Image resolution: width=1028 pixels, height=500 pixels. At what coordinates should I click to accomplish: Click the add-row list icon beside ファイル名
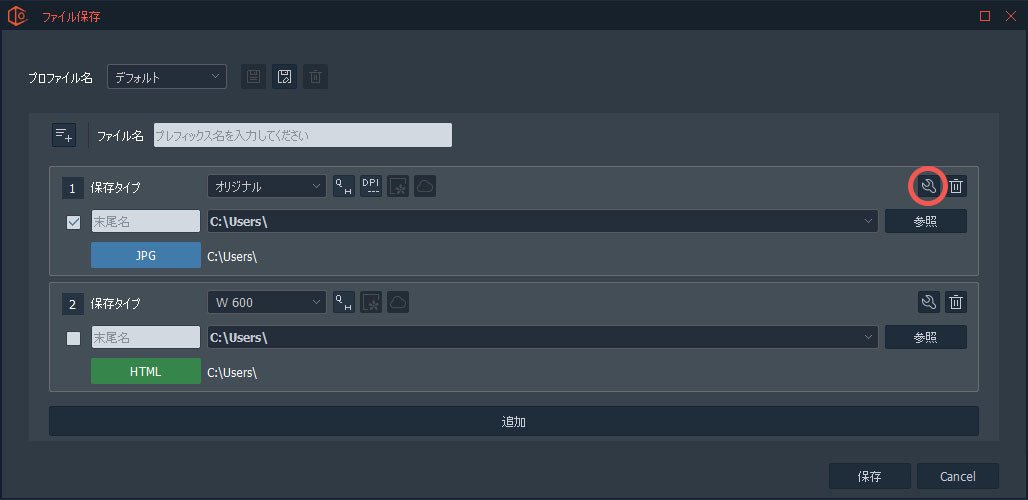64,135
